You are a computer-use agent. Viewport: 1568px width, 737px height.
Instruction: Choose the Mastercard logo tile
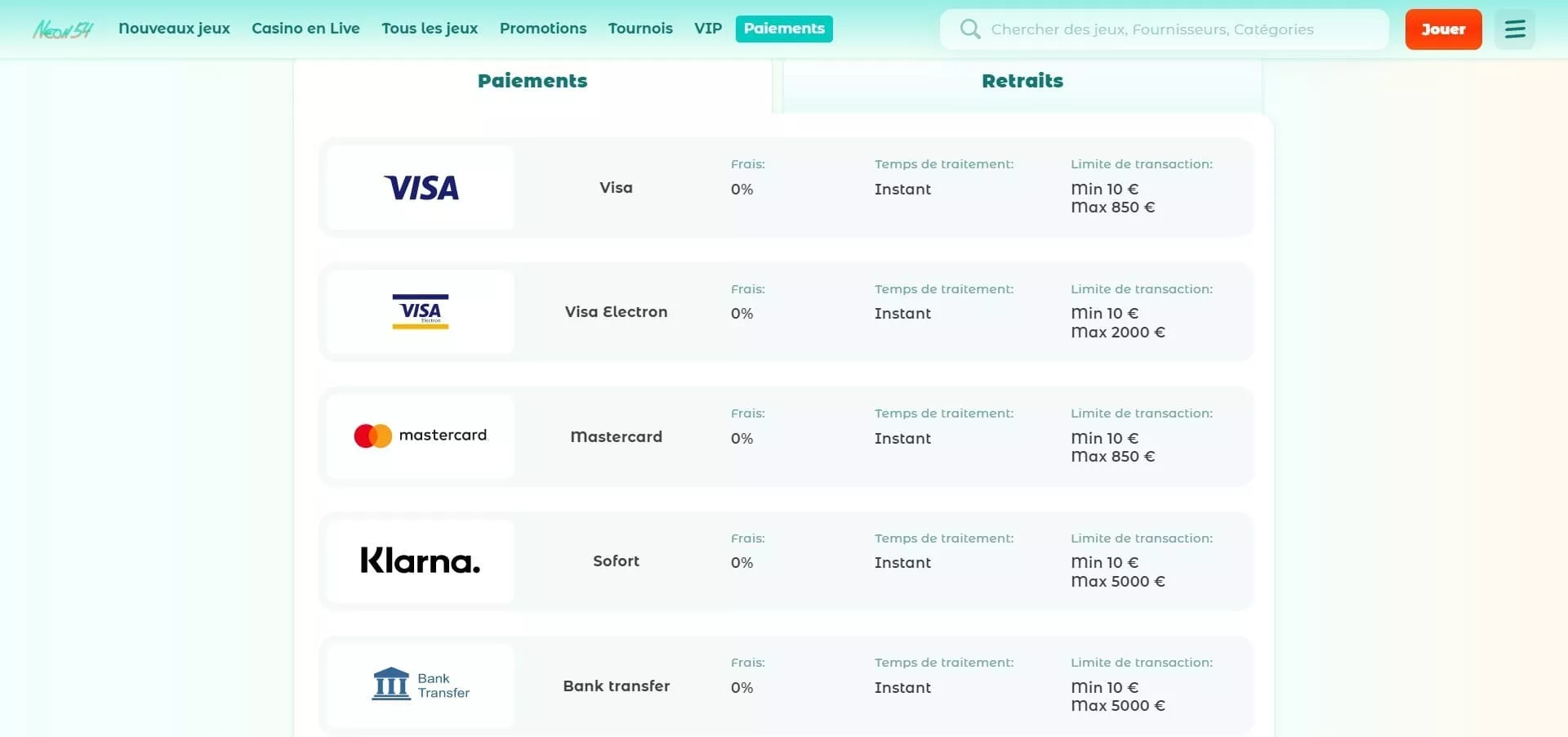421,436
